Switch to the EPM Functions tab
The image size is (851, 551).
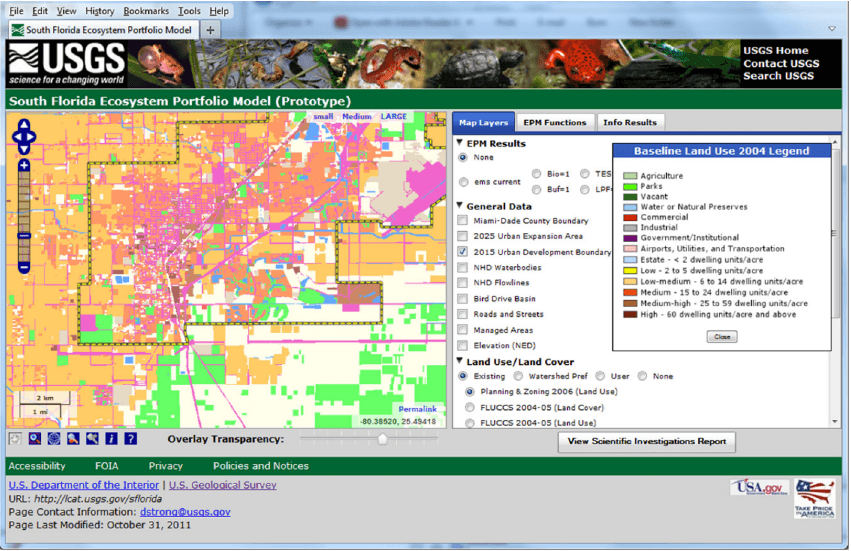click(x=555, y=122)
